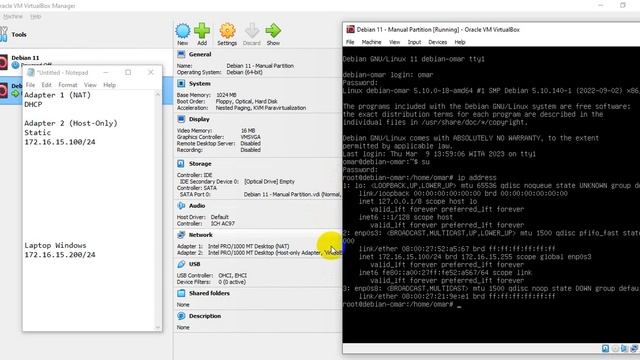Screen dimensions: 640x360
Task: Open the Edit menu in Notepad
Action: (x=47, y=85)
